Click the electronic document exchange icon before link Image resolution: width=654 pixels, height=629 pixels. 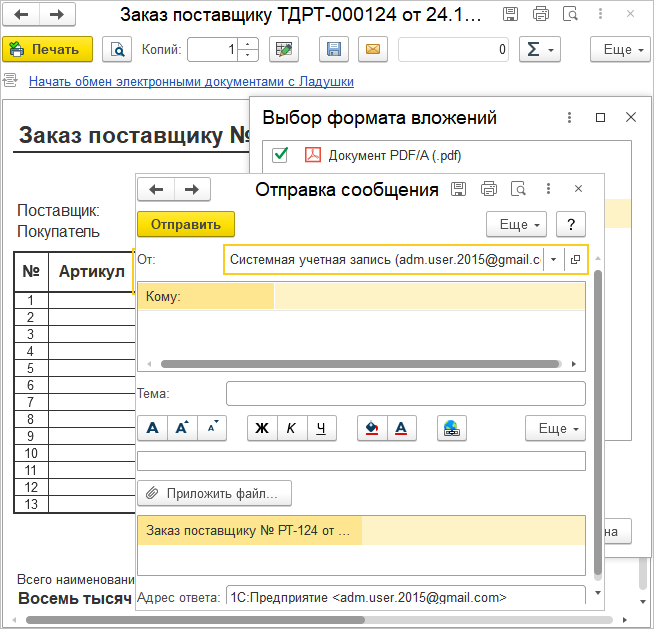point(10,80)
